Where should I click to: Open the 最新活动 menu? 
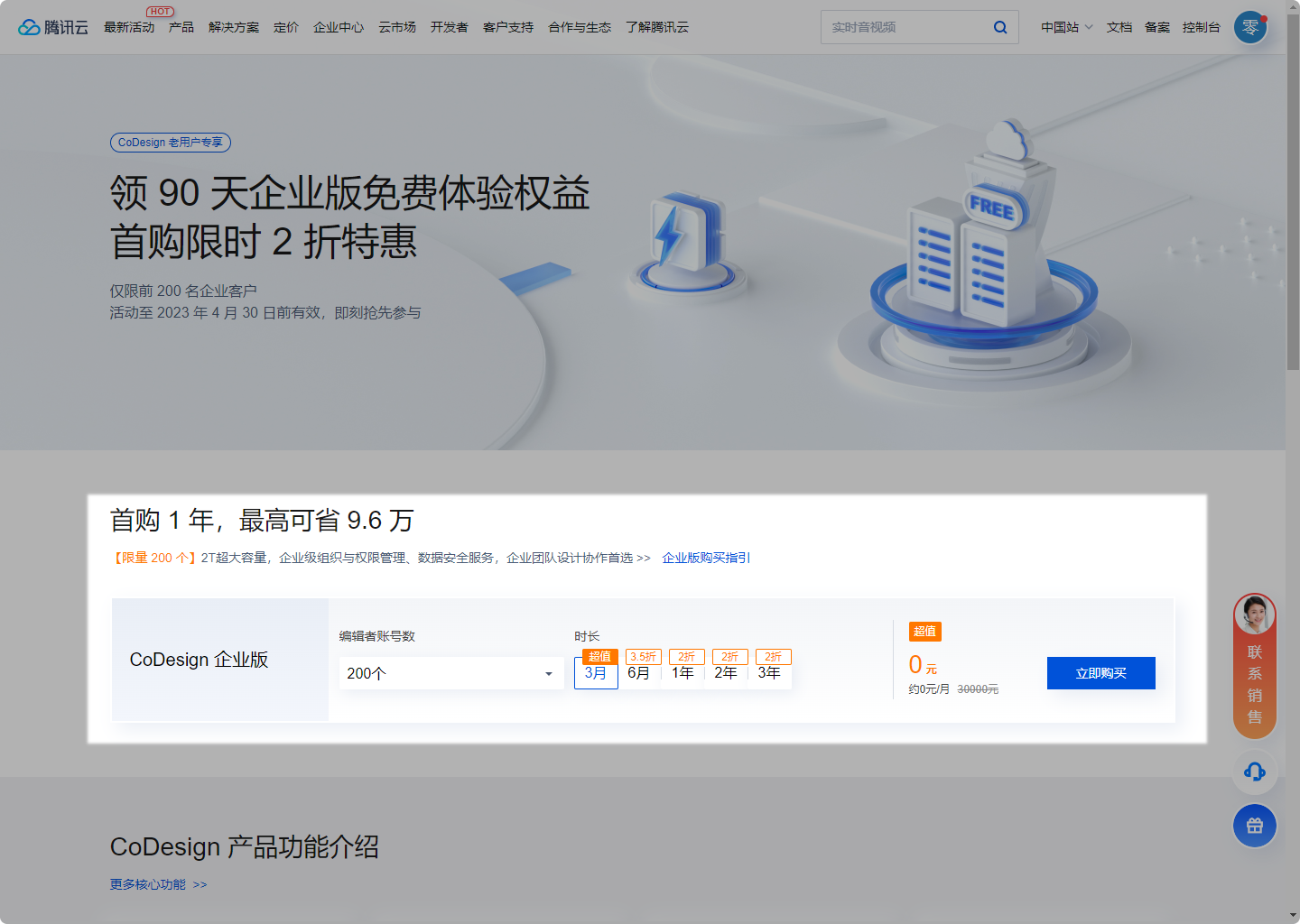tap(129, 27)
